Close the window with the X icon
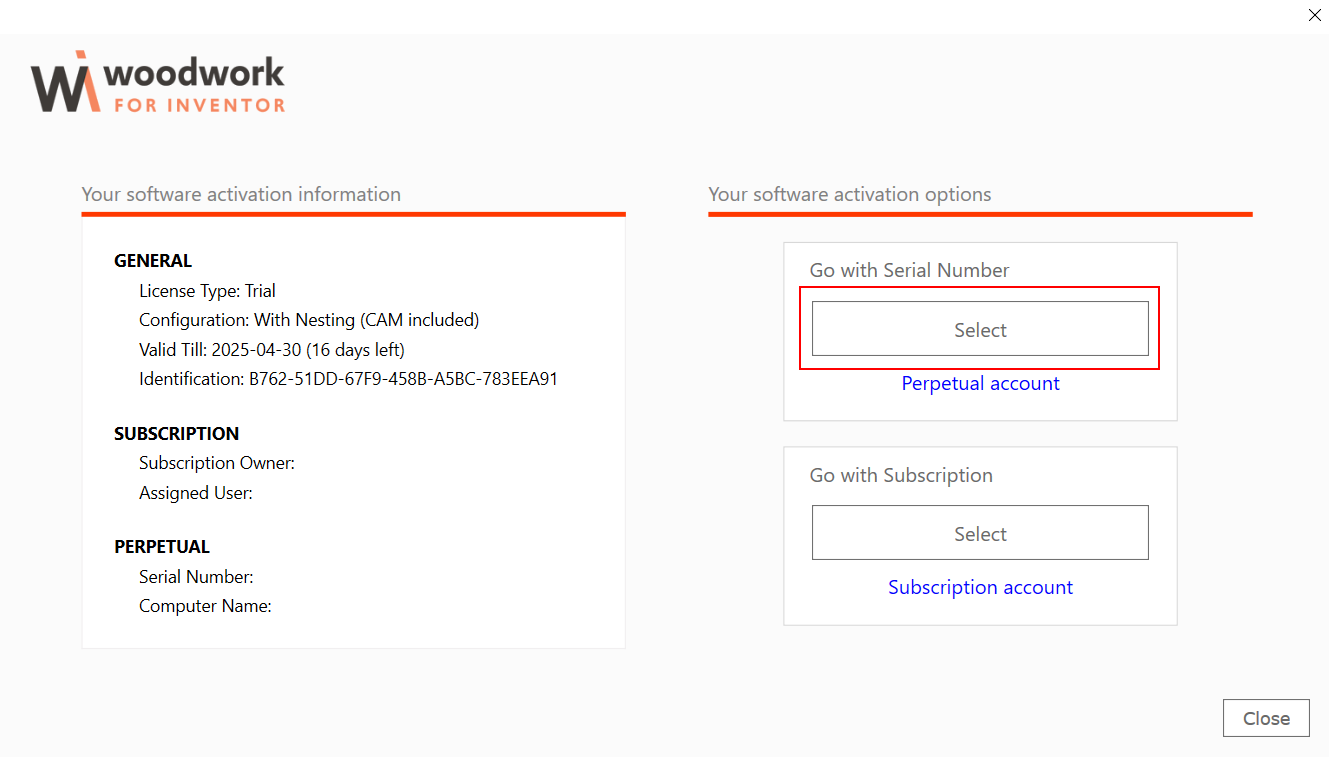 pyautogui.click(x=1314, y=15)
